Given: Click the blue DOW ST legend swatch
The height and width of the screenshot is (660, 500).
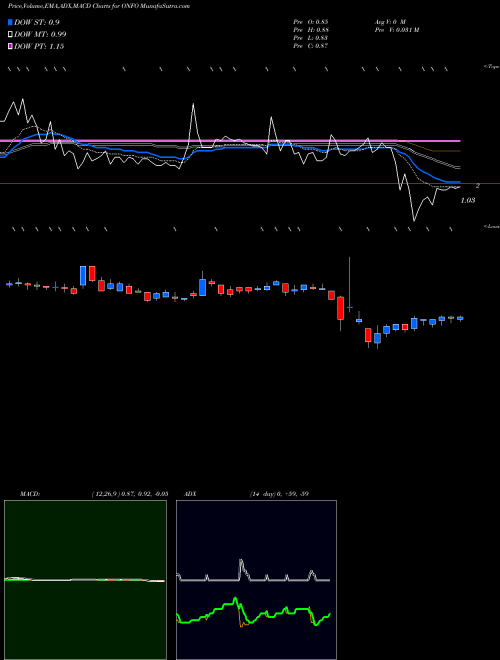Looking at the screenshot, I should (x=10, y=22).
